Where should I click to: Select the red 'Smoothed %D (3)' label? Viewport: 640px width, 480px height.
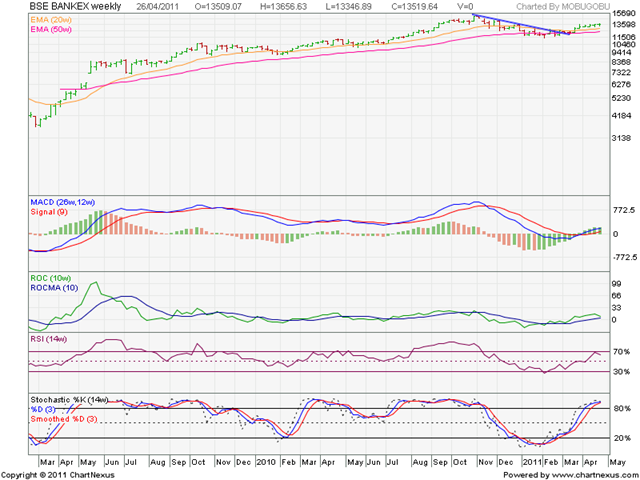(x=64, y=419)
